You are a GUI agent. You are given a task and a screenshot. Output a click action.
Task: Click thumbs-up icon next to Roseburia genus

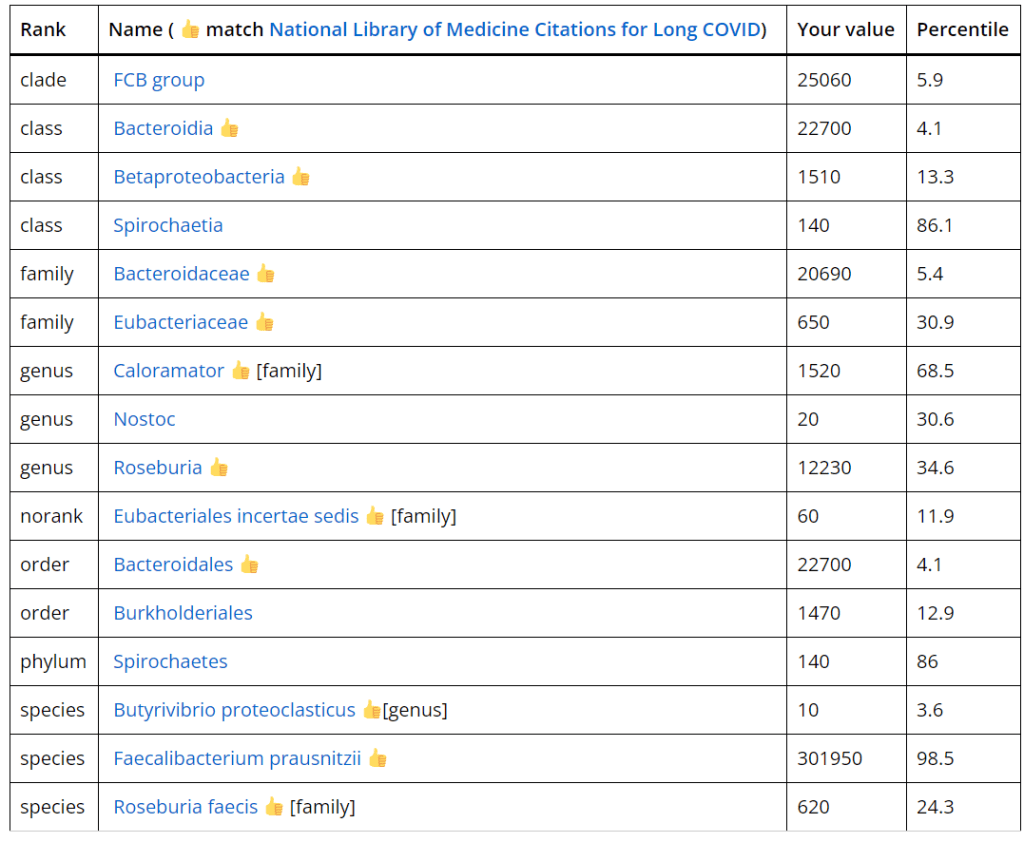pyautogui.click(x=219, y=468)
